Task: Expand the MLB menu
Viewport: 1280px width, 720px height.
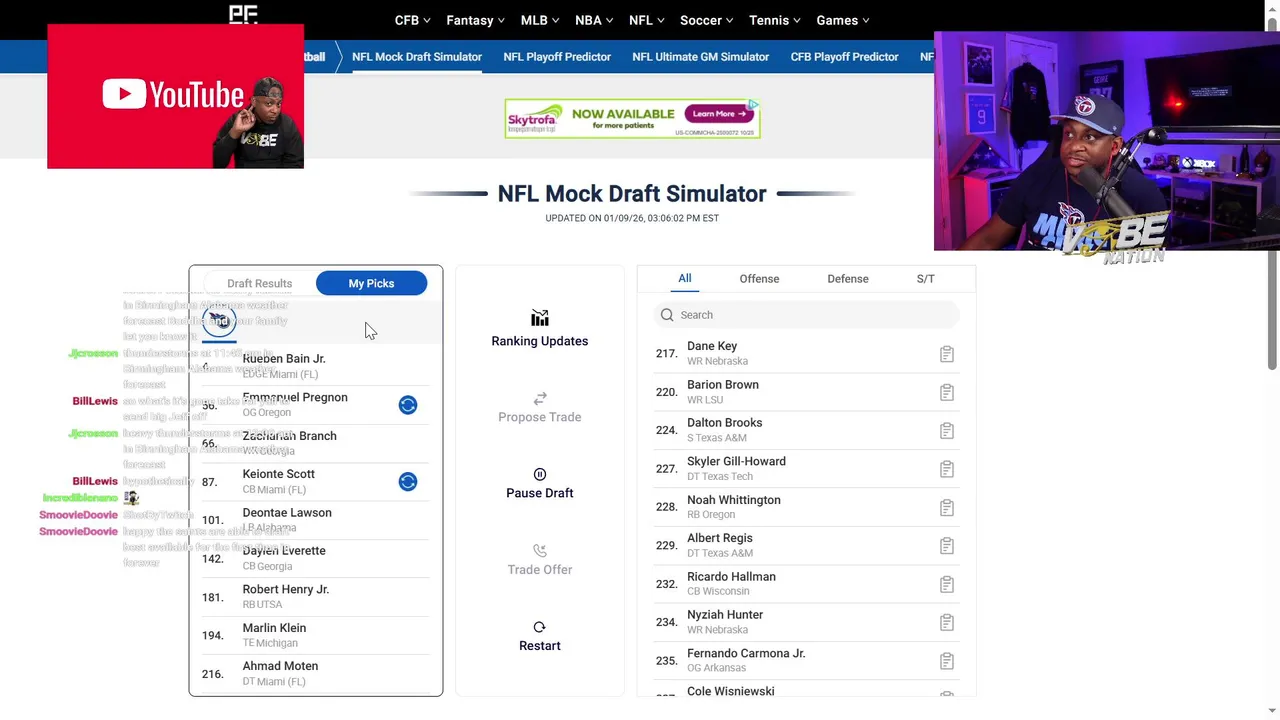Action: pyautogui.click(x=541, y=20)
